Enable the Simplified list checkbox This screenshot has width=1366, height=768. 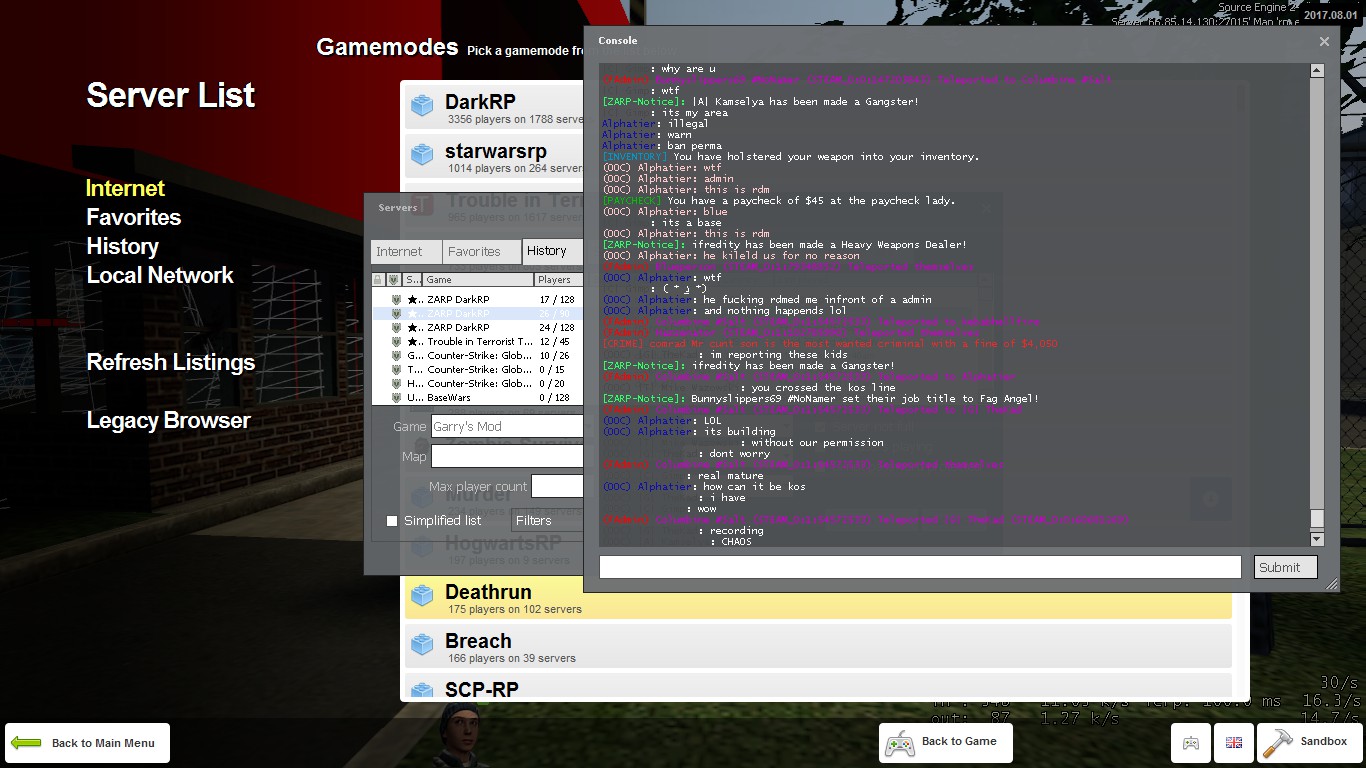392,521
